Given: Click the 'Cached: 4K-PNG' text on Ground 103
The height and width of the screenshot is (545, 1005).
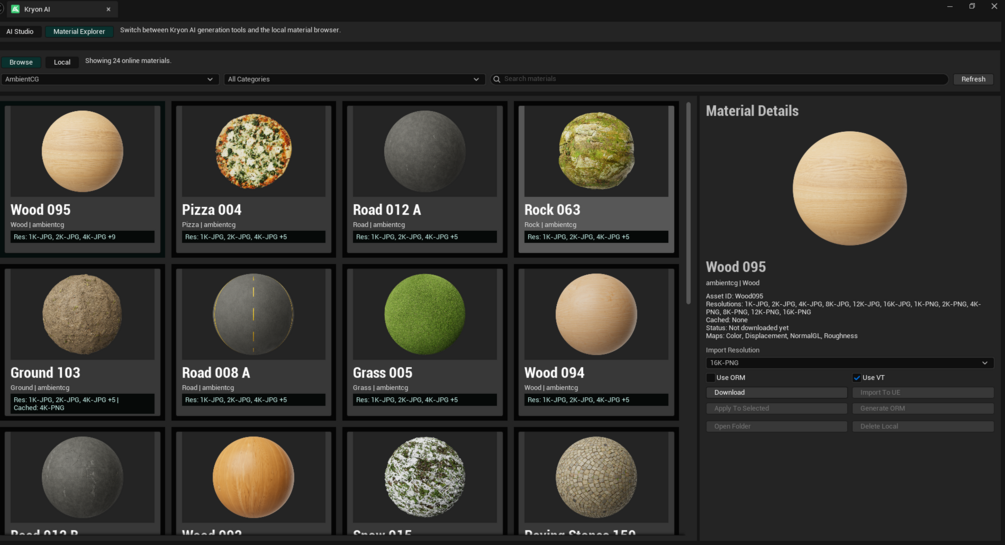Looking at the screenshot, I should [38, 408].
